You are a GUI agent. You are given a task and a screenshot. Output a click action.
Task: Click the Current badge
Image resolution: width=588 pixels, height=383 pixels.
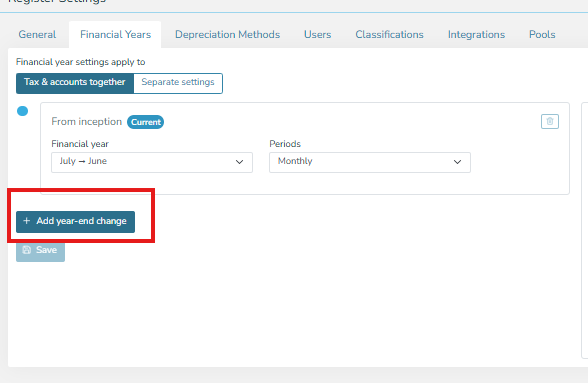(146, 122)
